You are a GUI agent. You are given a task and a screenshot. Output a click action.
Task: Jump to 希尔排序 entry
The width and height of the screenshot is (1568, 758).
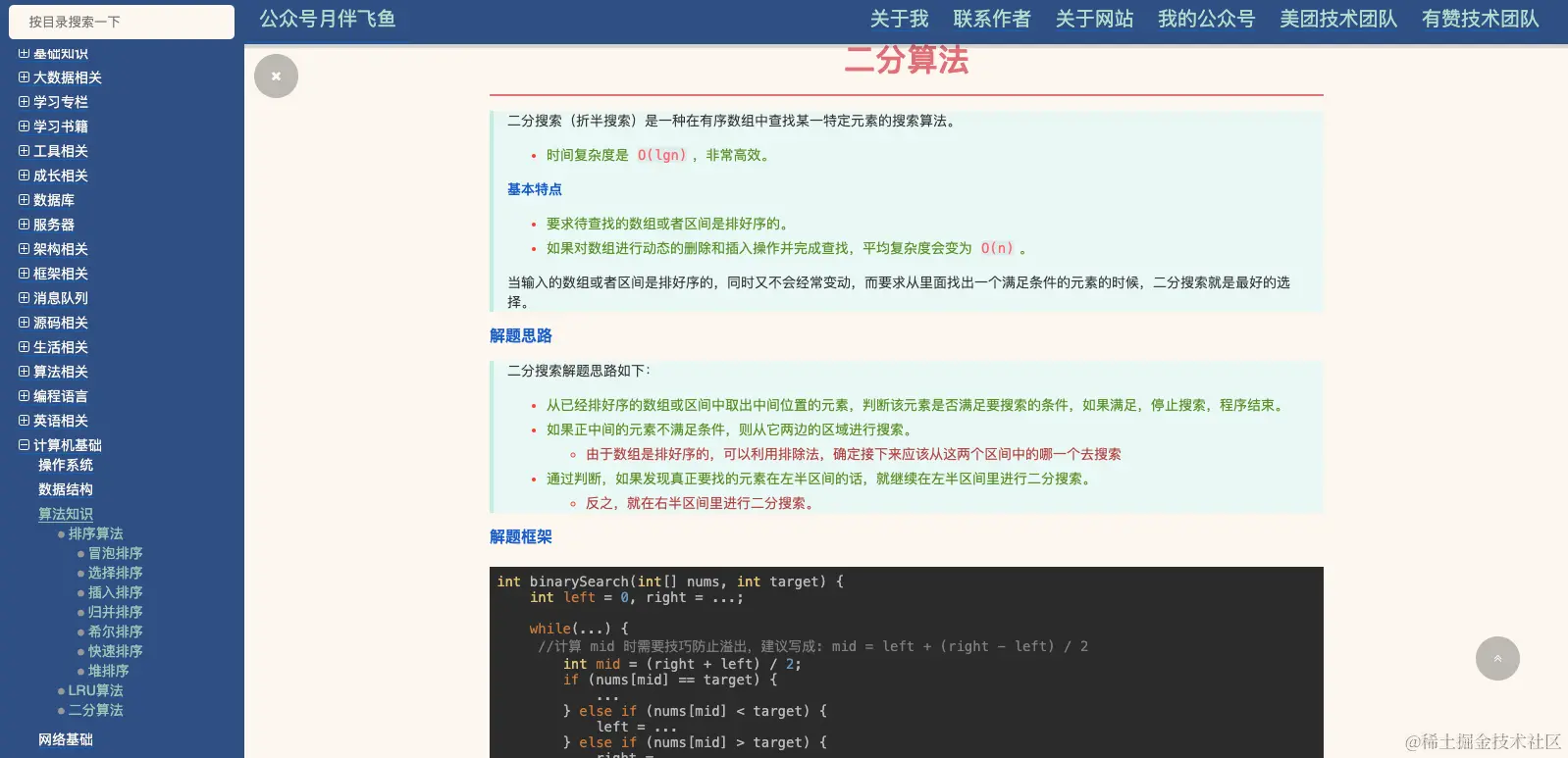click(x=116, y=632)
